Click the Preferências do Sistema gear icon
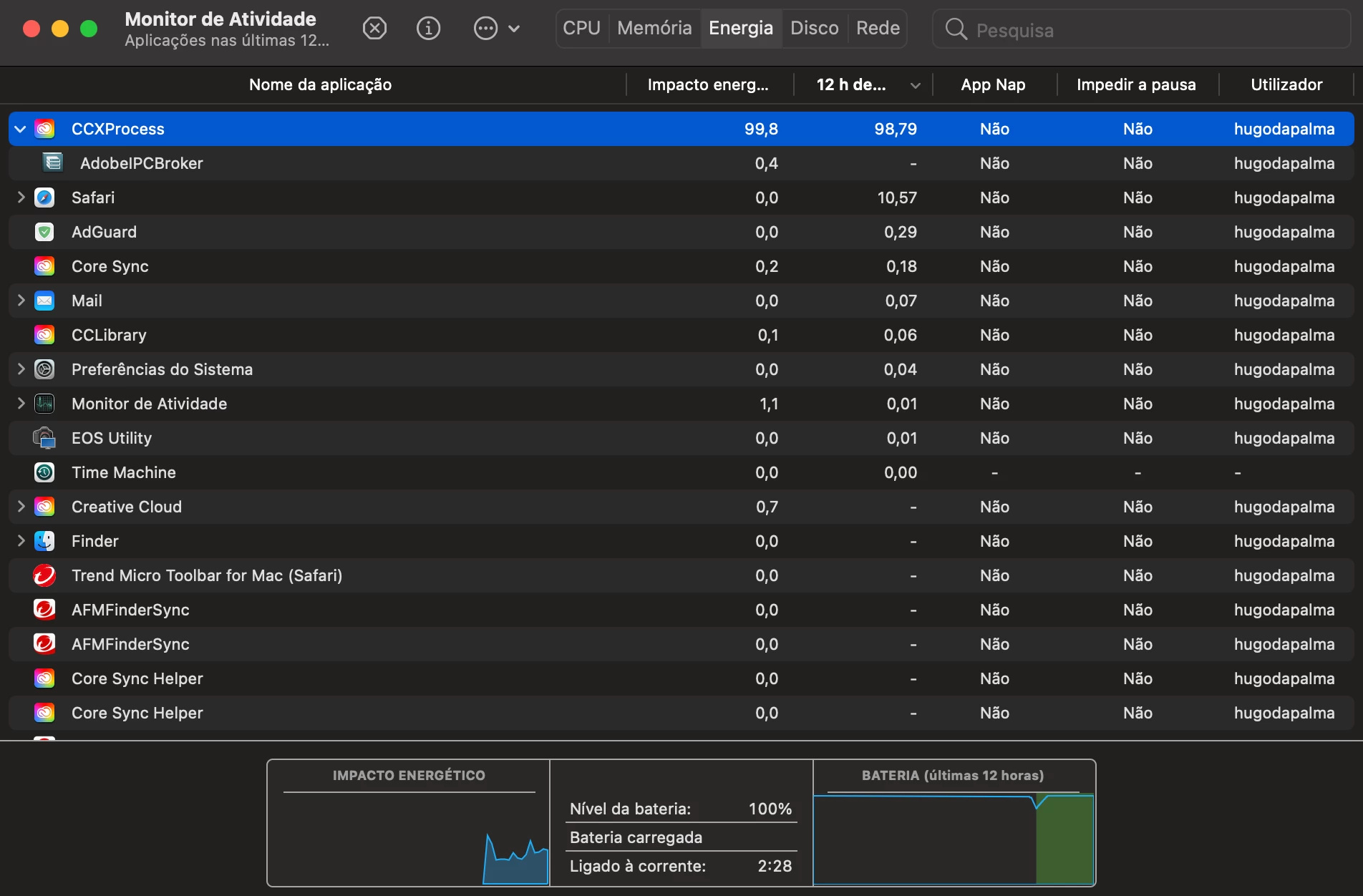This screenshot has height=896, width=1363. click(x=44, y=369)
